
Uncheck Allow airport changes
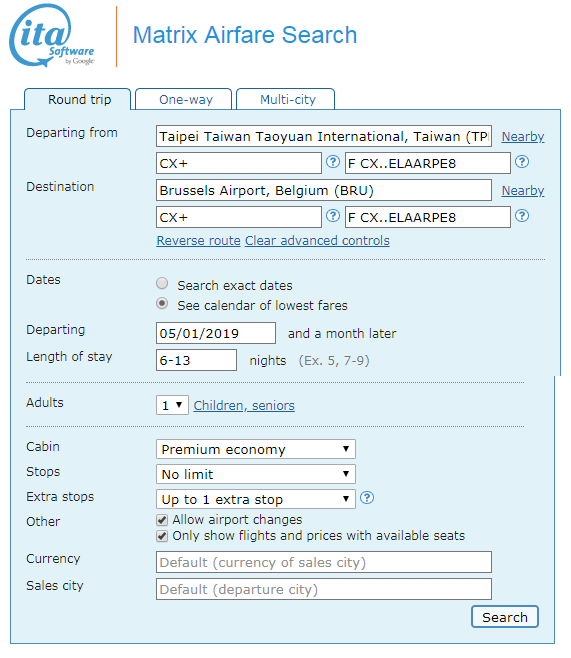162,520
